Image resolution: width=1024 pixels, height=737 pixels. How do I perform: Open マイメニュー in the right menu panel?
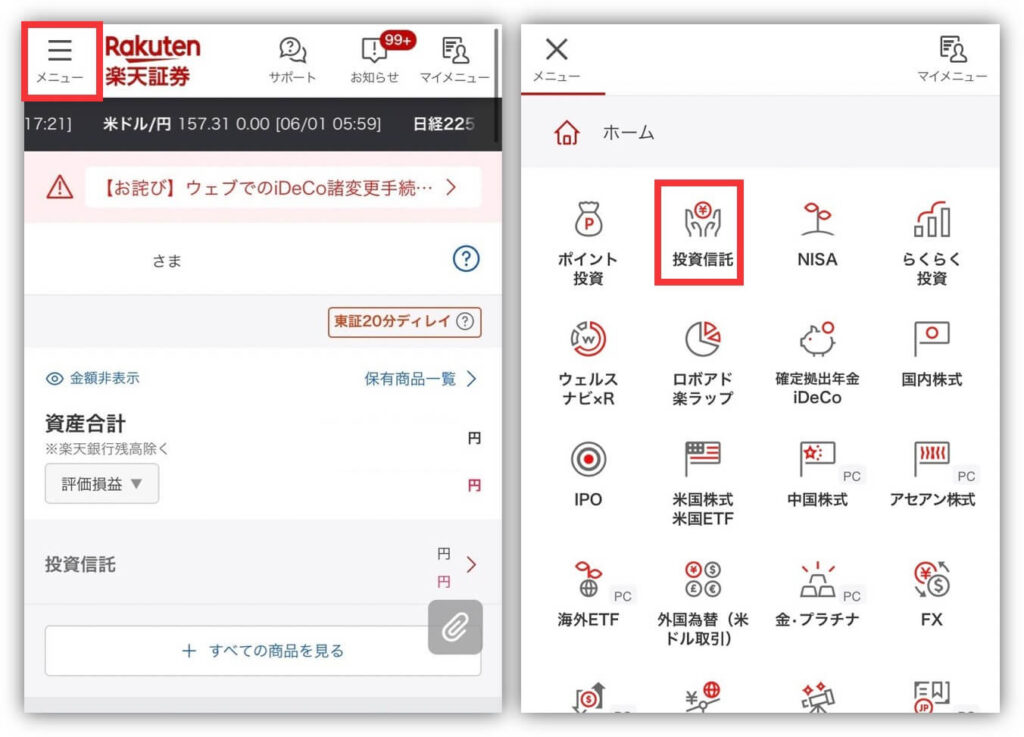pyautogui.click(x=952, y=59)
